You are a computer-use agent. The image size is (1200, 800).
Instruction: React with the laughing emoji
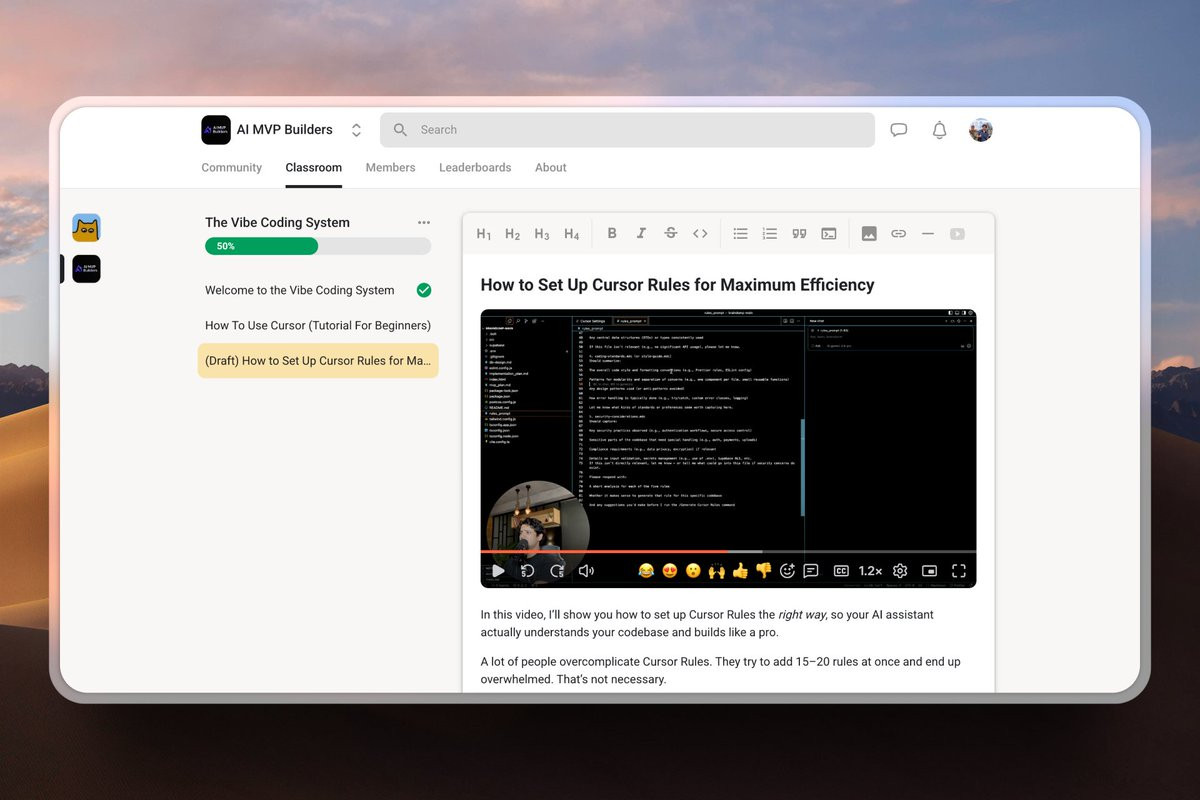[x=646, y=571]
